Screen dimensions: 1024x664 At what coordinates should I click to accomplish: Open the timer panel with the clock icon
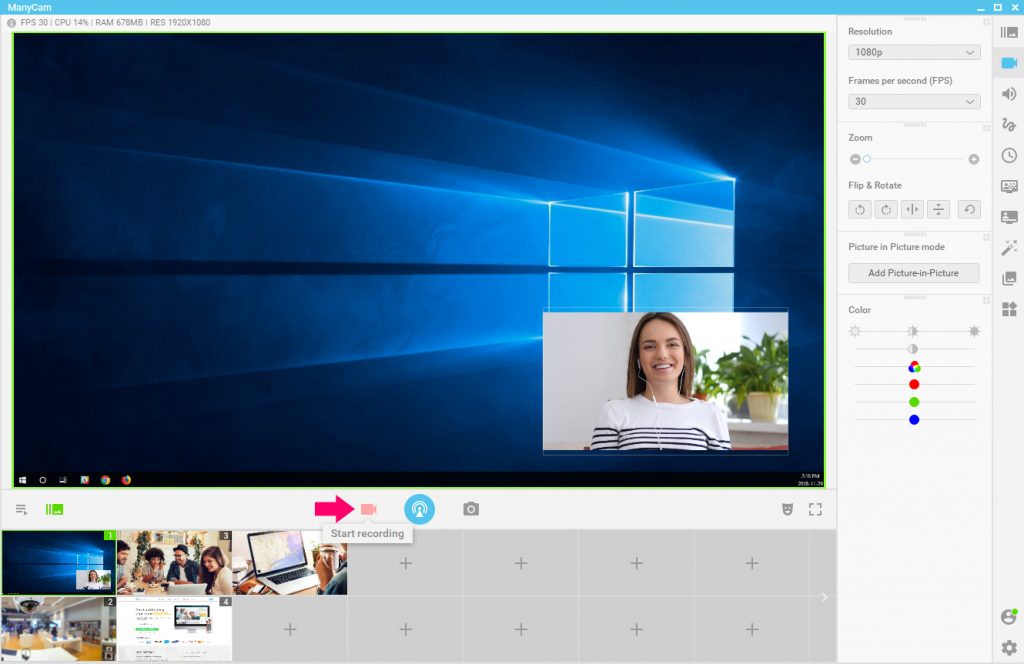1009,156
